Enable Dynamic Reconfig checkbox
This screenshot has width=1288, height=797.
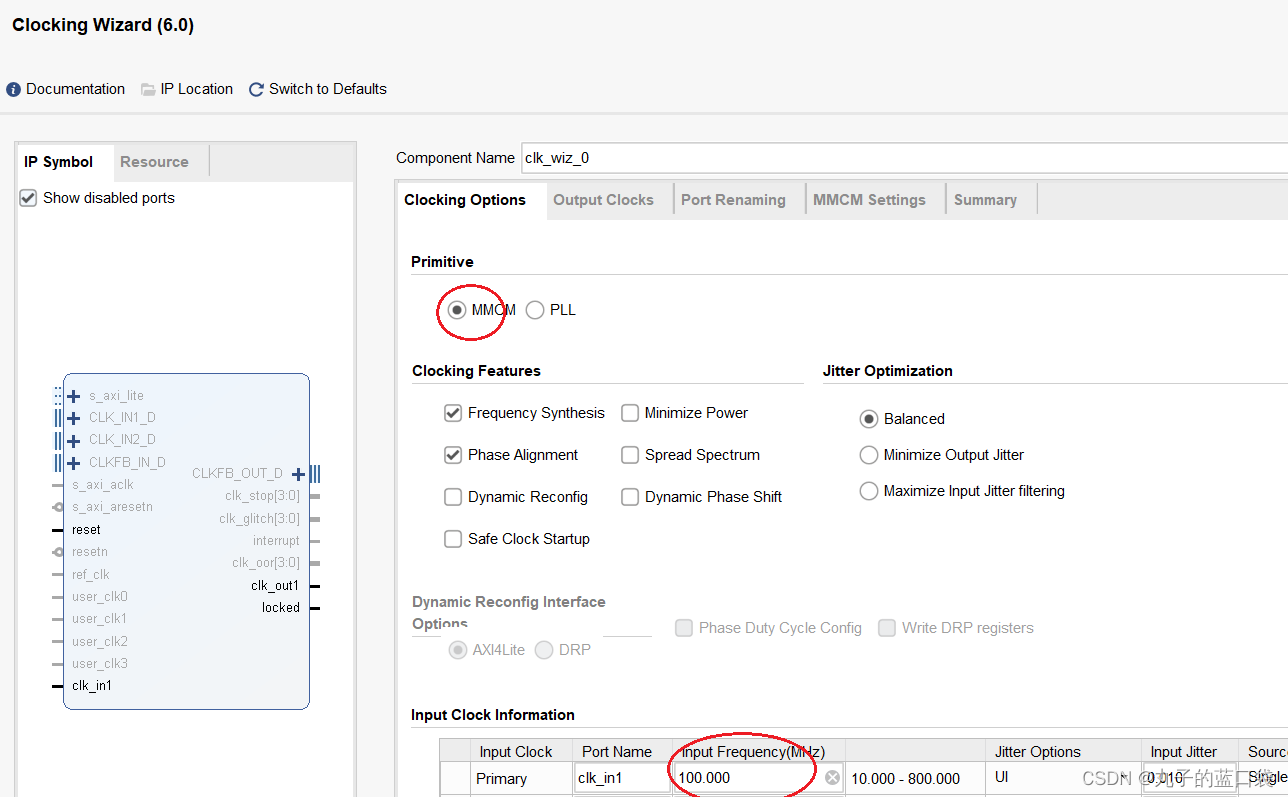(x=453, y=497)
